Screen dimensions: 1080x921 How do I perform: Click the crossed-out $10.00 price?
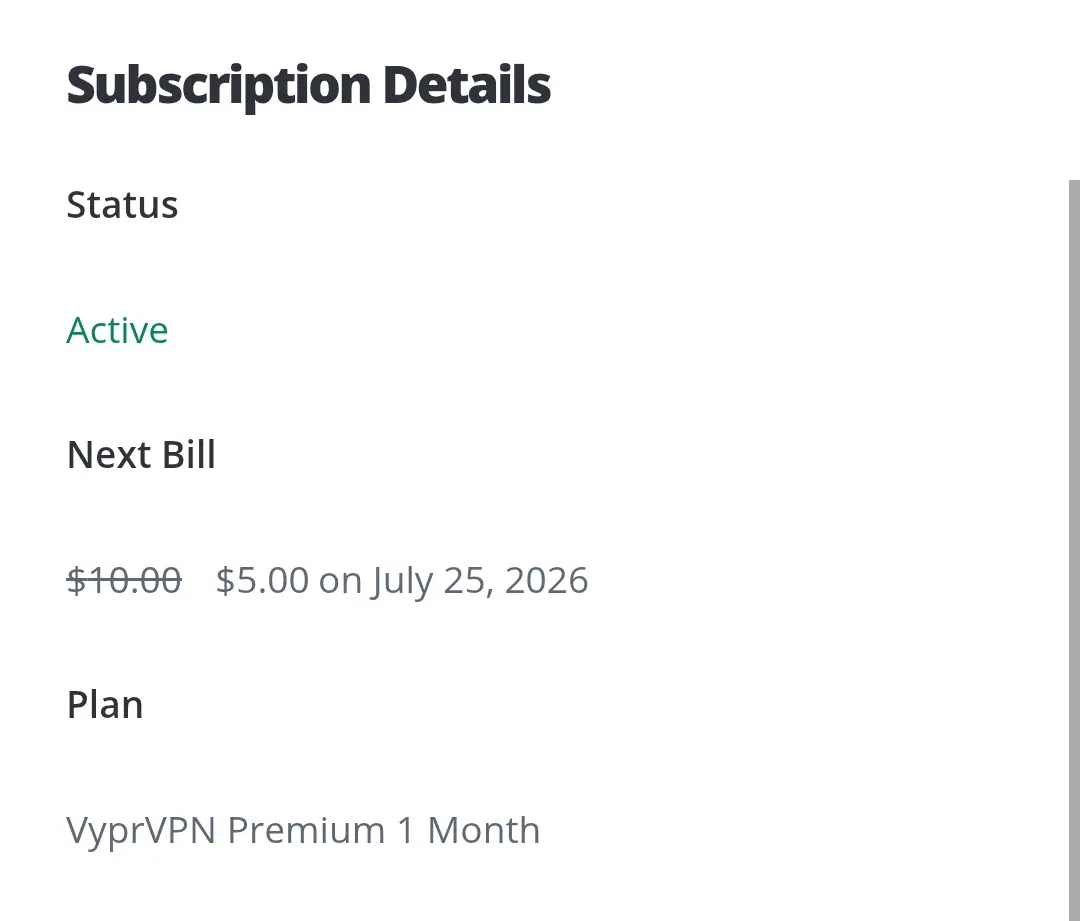coord(124,580)
